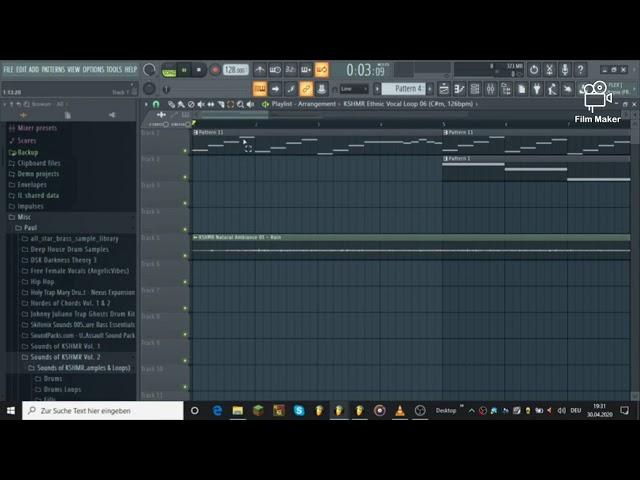Viewport: 640px width, 480px height.
Task: Click the 128 tempo field
Action: (236, 70)
